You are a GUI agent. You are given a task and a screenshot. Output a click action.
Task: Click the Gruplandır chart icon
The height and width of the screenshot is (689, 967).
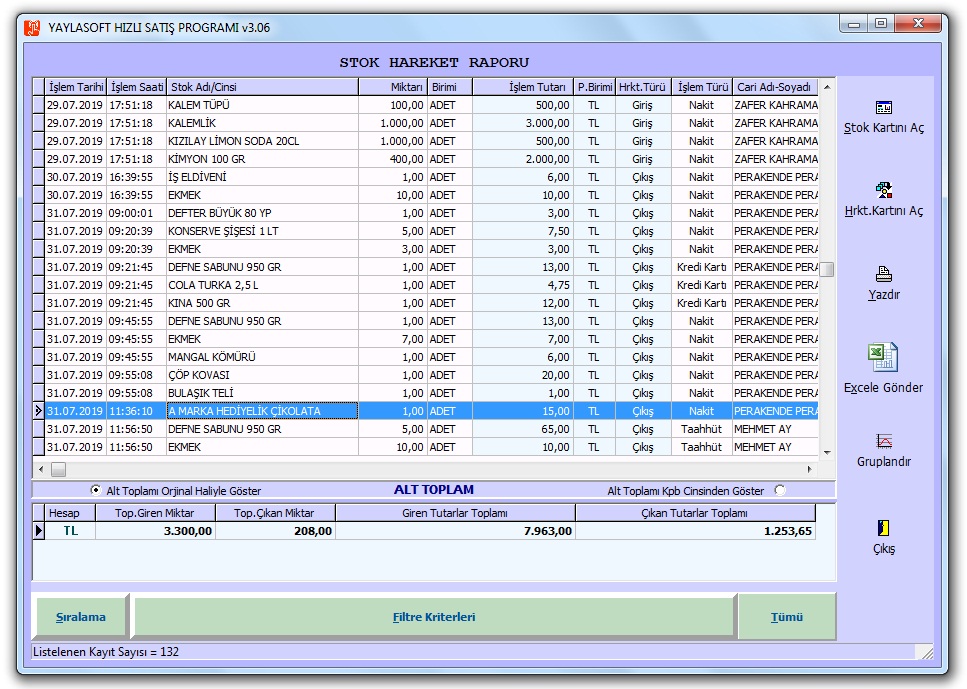pos(884,441)
